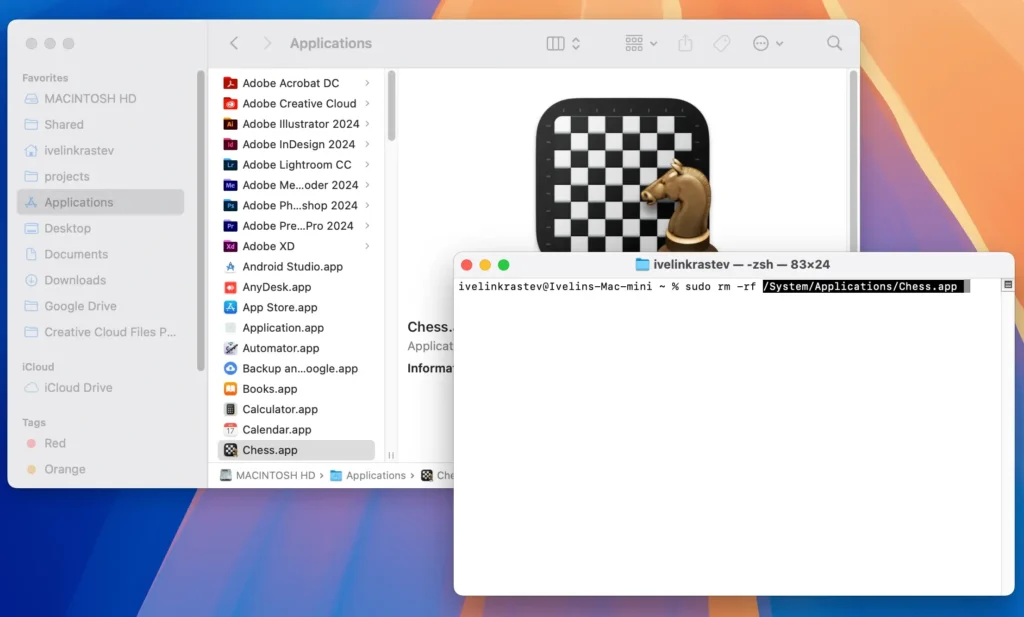Viewport: 1024px width, 617px height.
Task: Open Desktop in the sidebar
Action: (x=101, y=229)
